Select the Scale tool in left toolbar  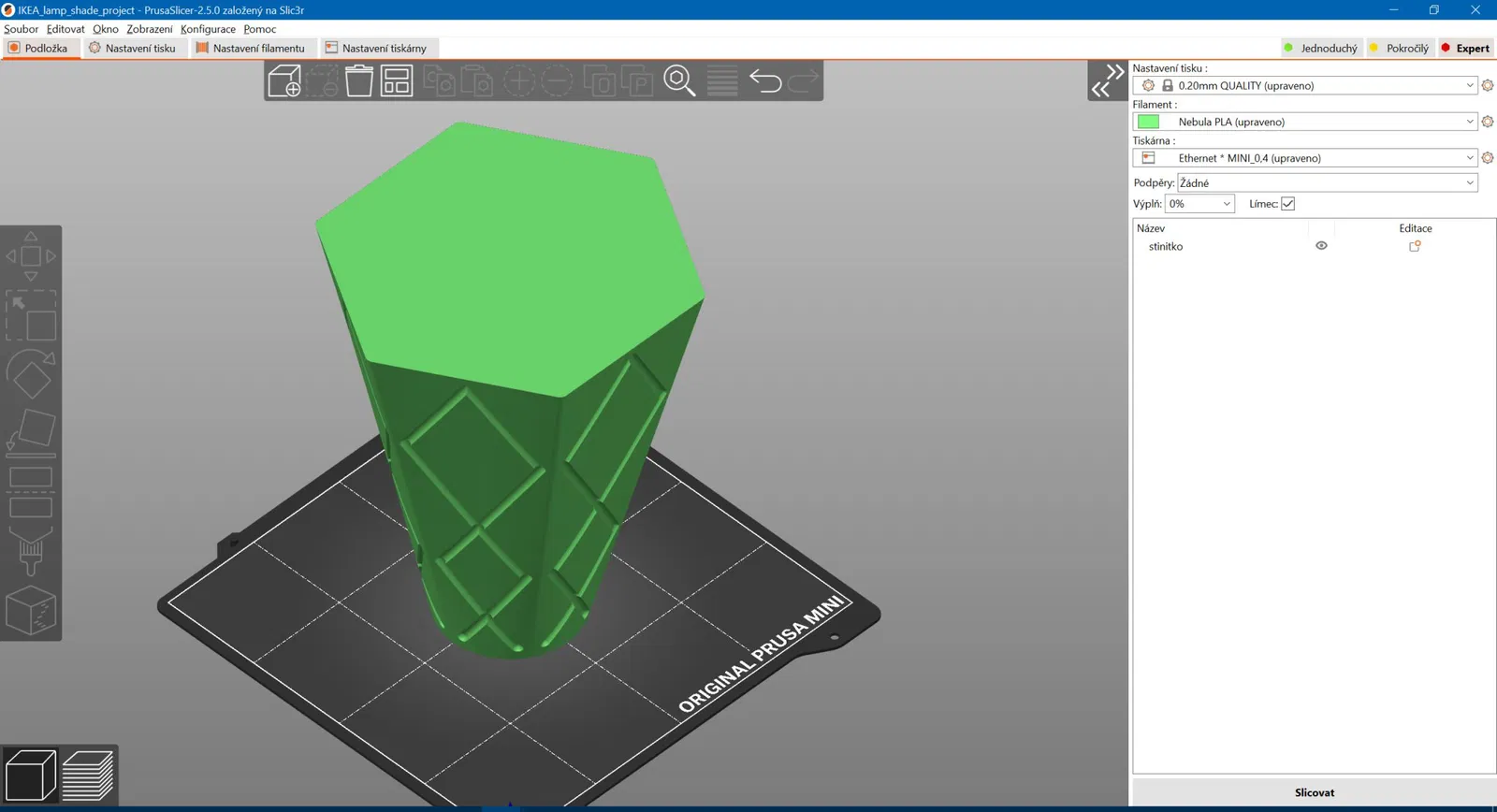pos(31,315)
